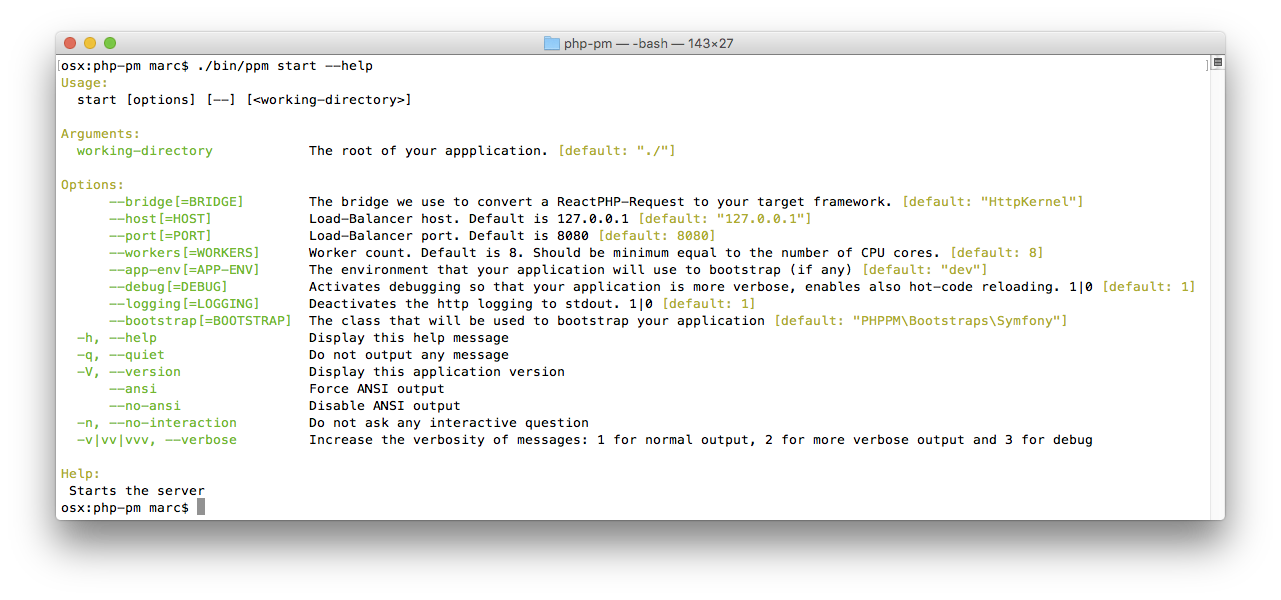This screenshot has height=600, width=1281.
Task: Click 'Display this help message' text
Action: [x=409, y=338]
